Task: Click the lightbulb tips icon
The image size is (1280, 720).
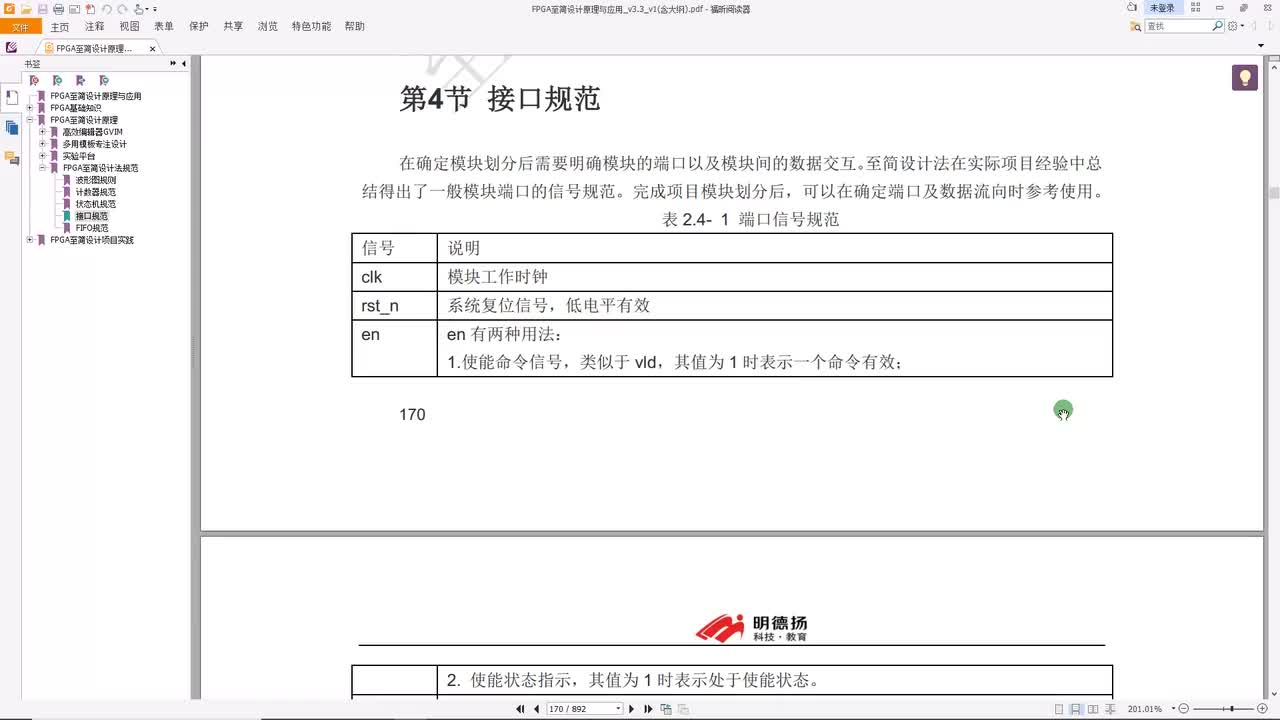Action: pyautogui.click(x=1245, y=77)
